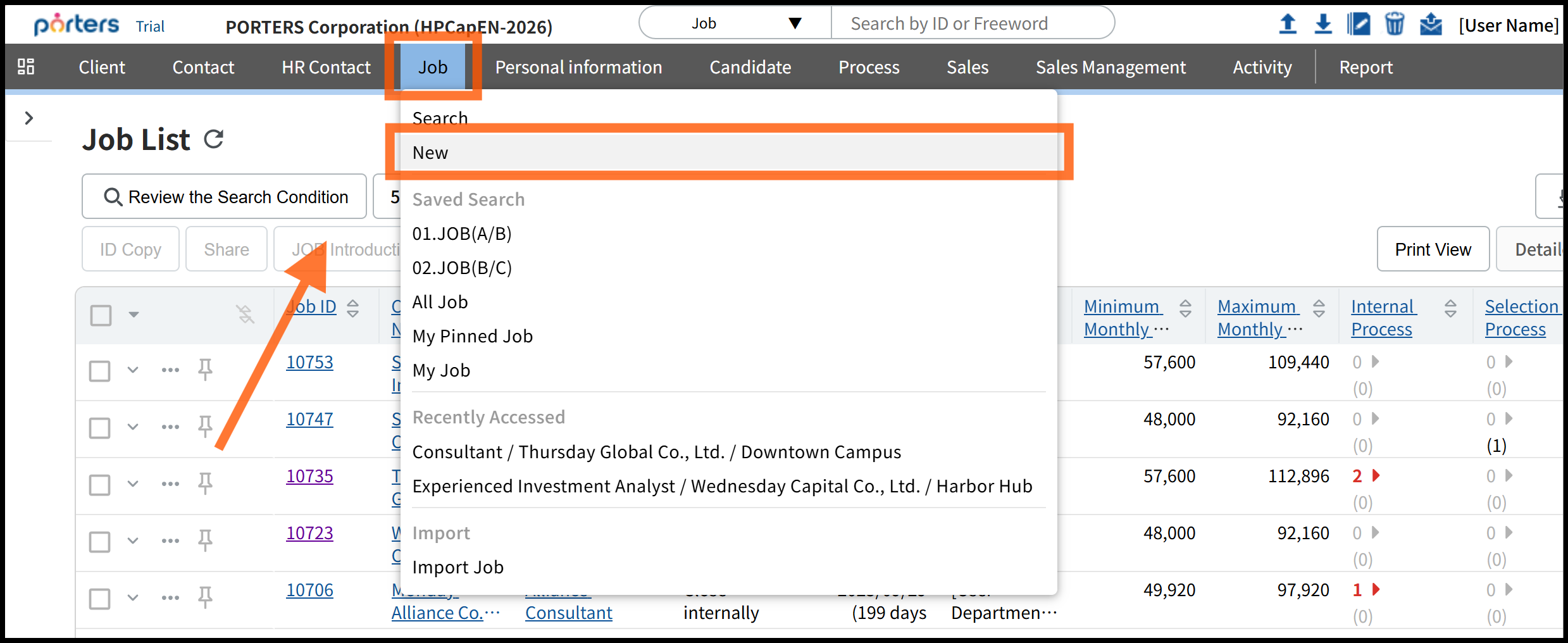Check the checkbox for job 10753
This screenshot has height=643, width=1568.
coord(100,371)
